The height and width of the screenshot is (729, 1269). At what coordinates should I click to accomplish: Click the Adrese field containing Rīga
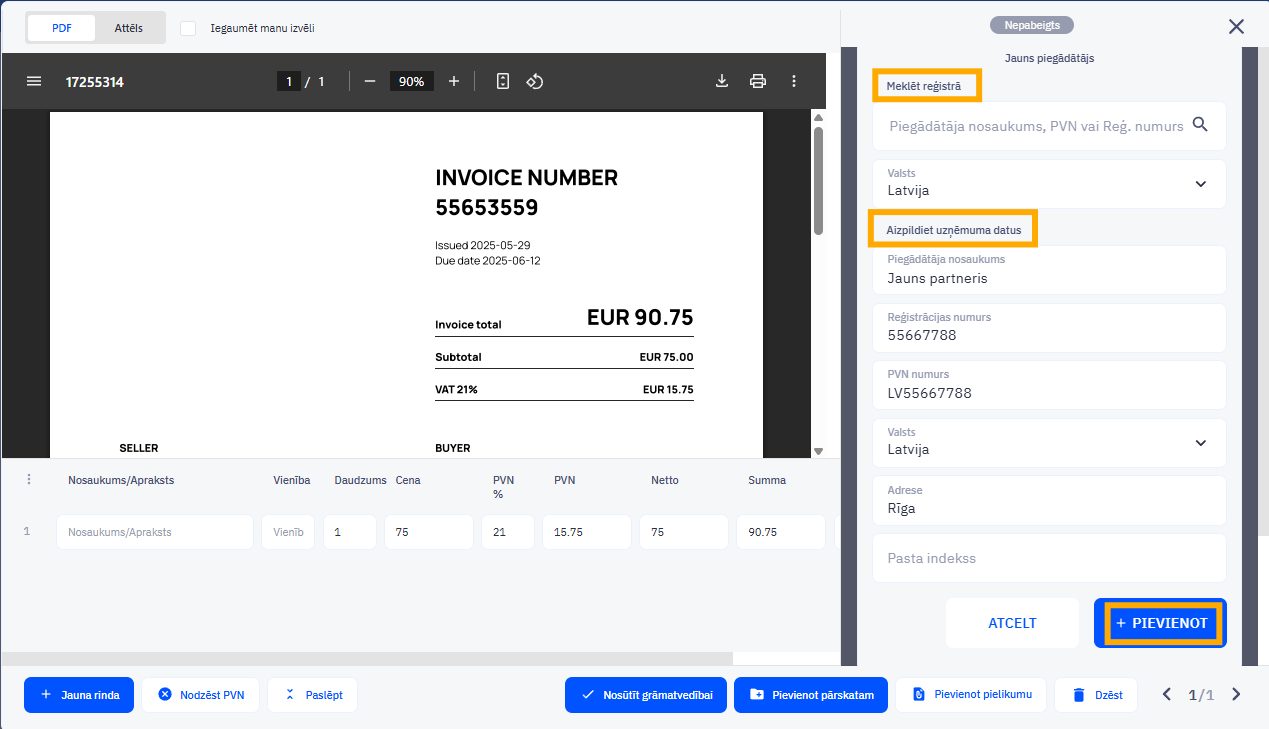tap(1049, 500)
